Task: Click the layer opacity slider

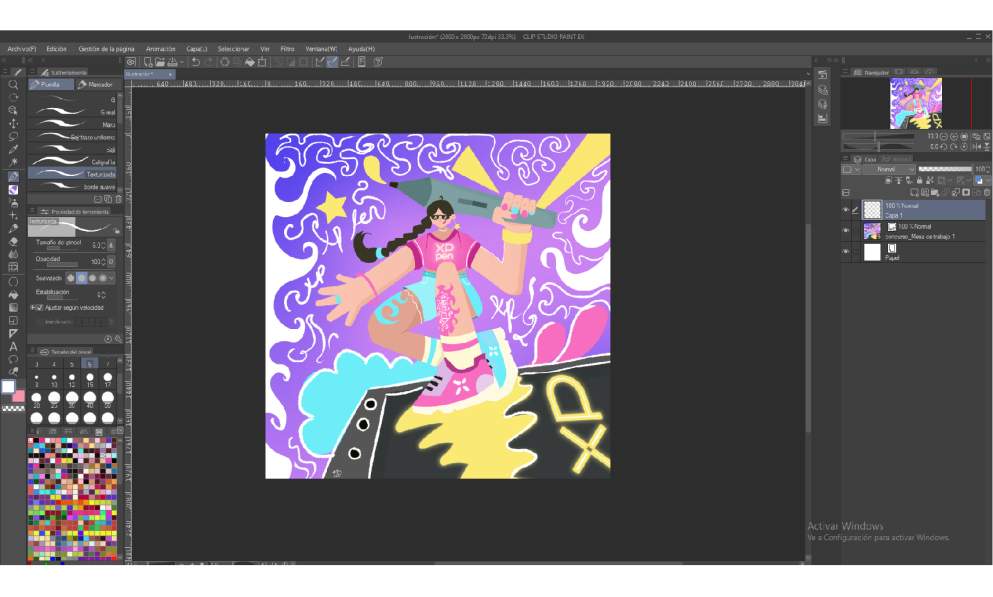Action: pyautogui.click(x=945, y=169)
